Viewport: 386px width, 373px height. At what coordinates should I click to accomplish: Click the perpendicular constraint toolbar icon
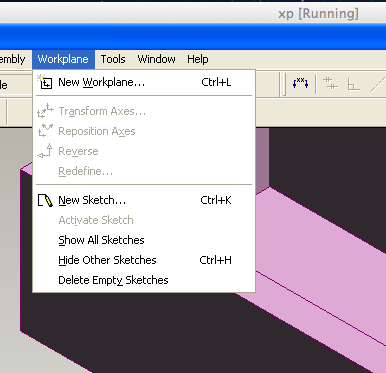click(x=353, y=84)
